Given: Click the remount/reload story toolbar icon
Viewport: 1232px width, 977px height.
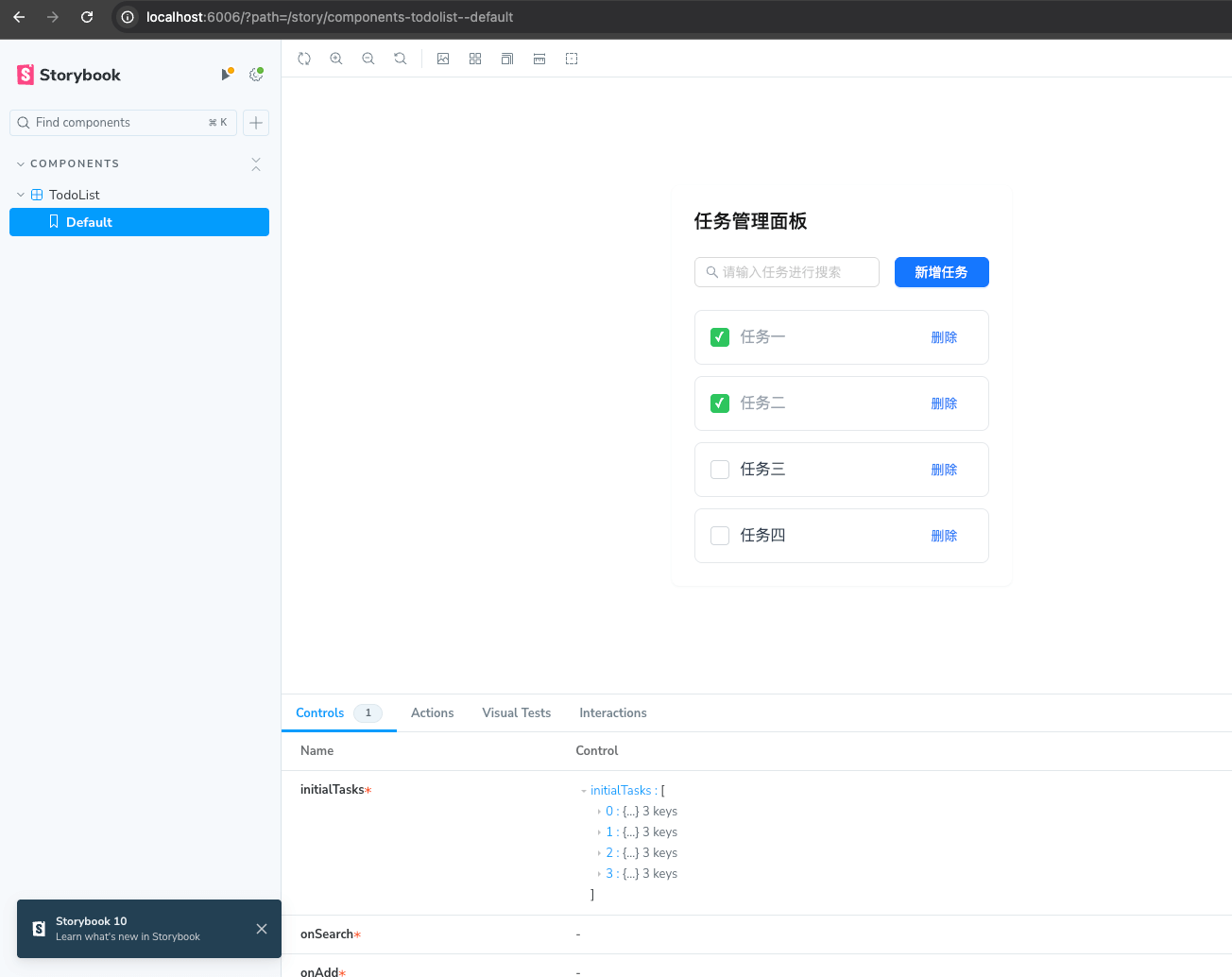Looking at the screenshot, I should click(x=304, y=59).
